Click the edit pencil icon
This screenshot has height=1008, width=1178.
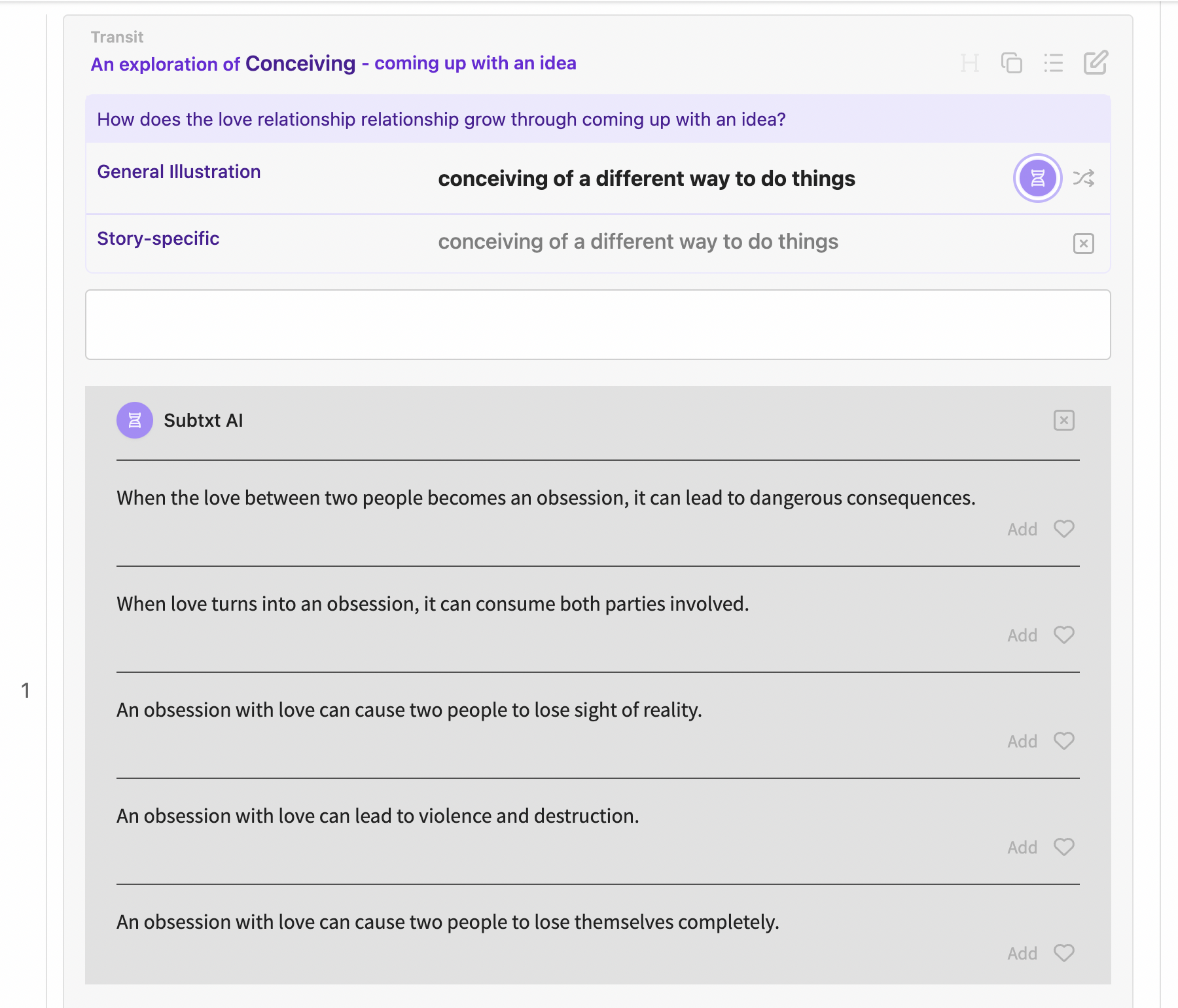[1096, 62]
